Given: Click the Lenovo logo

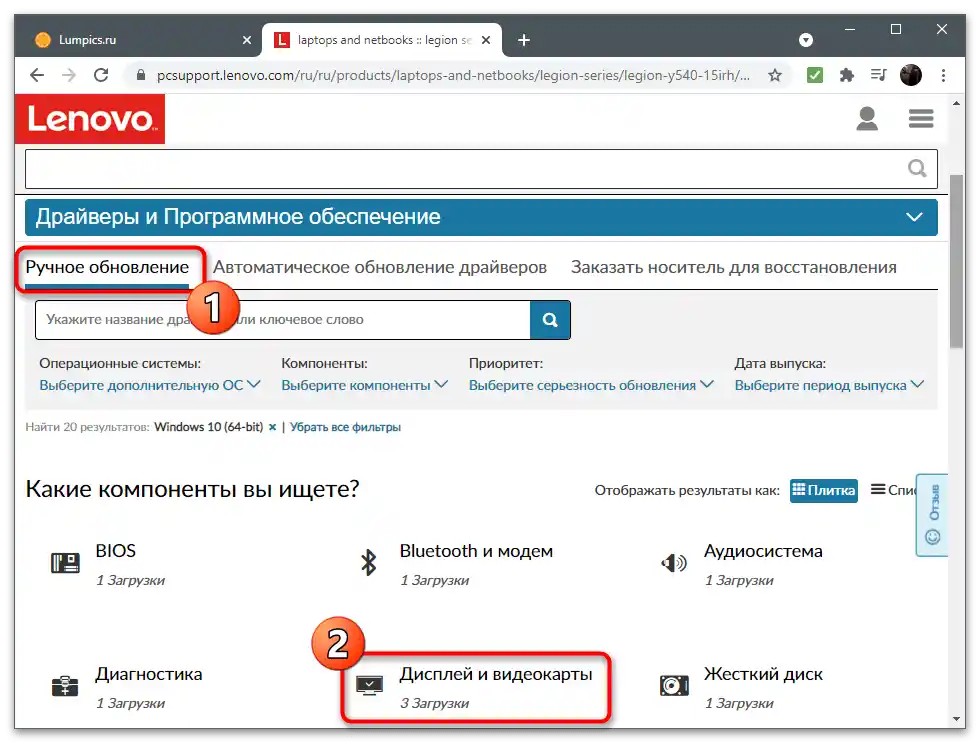Looking at the screenshot, I should pos(90,119).
